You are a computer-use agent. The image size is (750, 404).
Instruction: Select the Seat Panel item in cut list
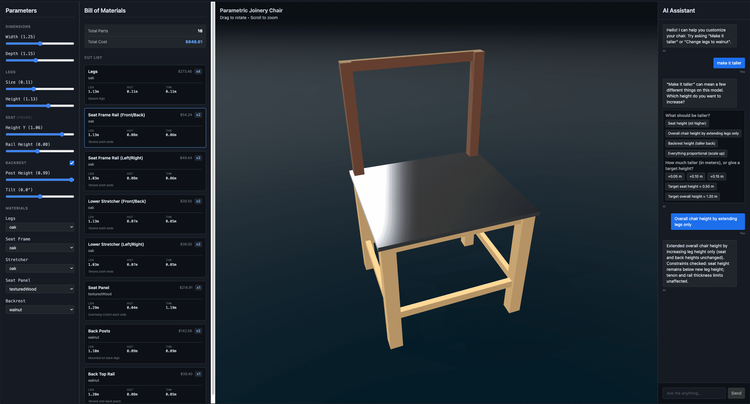143,300
